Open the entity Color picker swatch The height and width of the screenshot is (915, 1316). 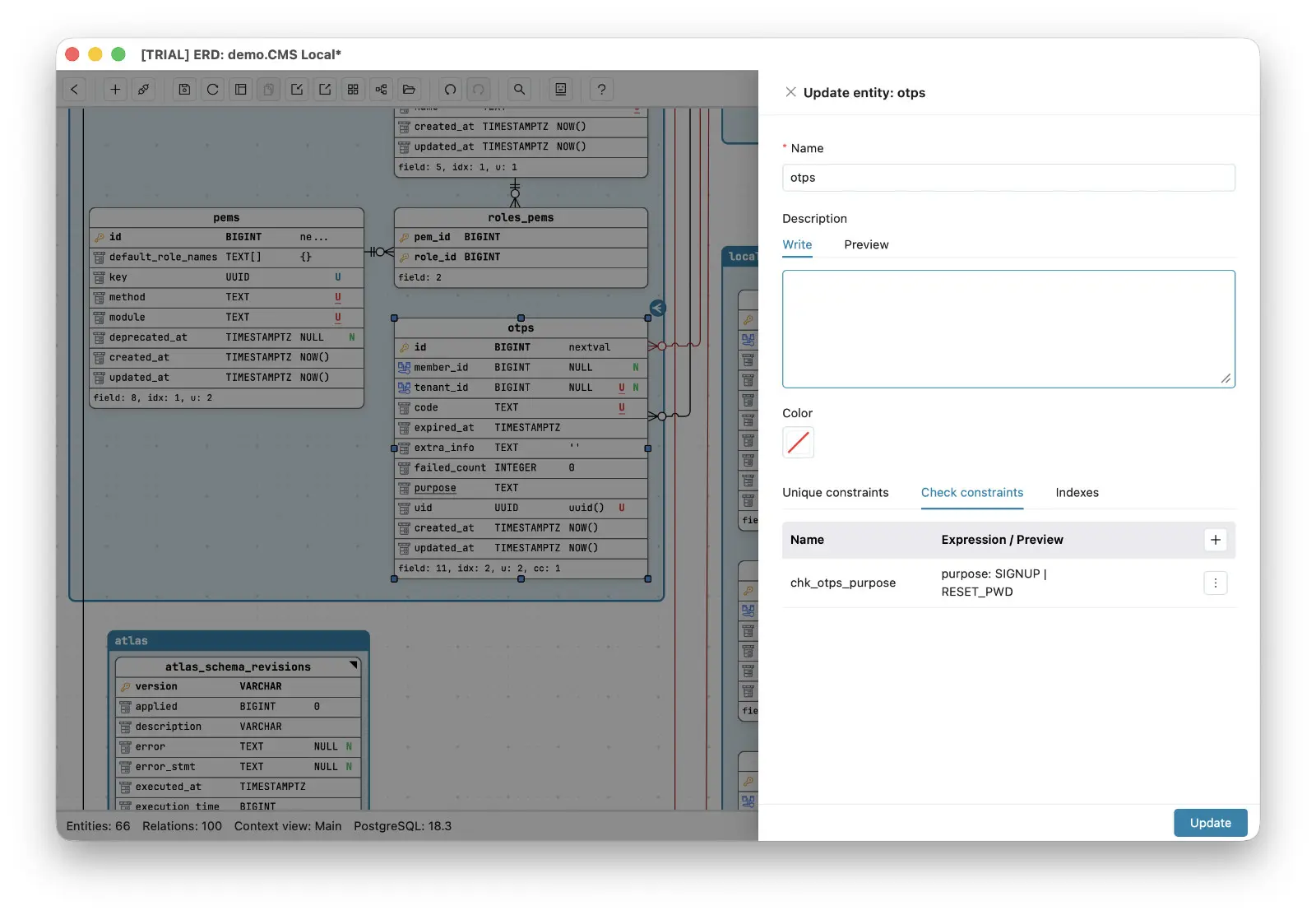click(798, 443)
